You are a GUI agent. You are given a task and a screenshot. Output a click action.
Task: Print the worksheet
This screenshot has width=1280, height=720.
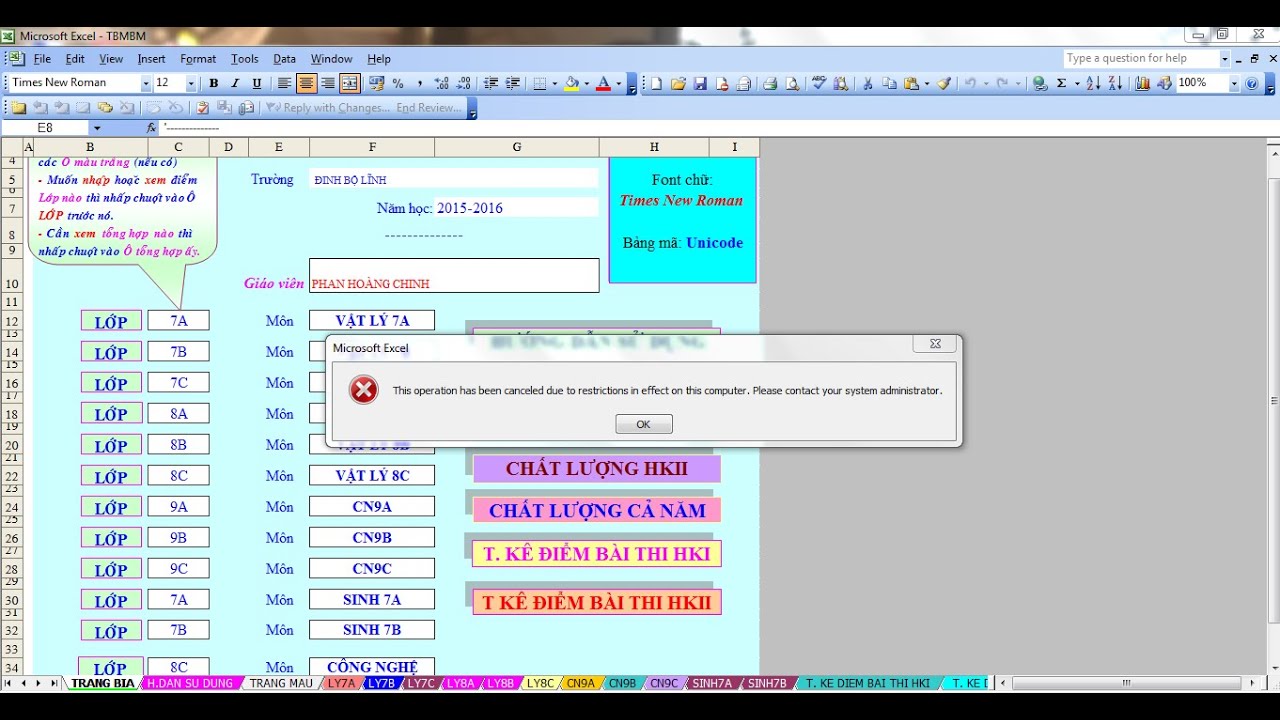click(770, 83)
